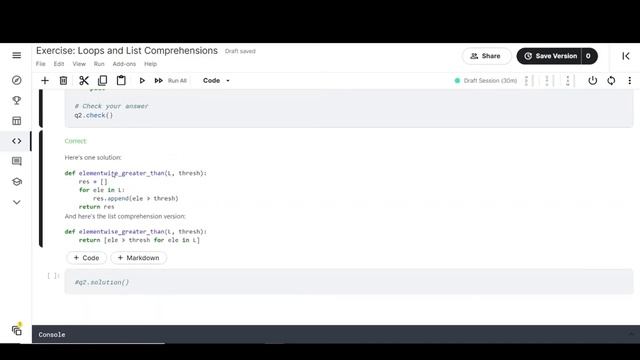Screen dimensions: 640x360
Task: Add a new cell with plus icon
Action: point(45,80)
